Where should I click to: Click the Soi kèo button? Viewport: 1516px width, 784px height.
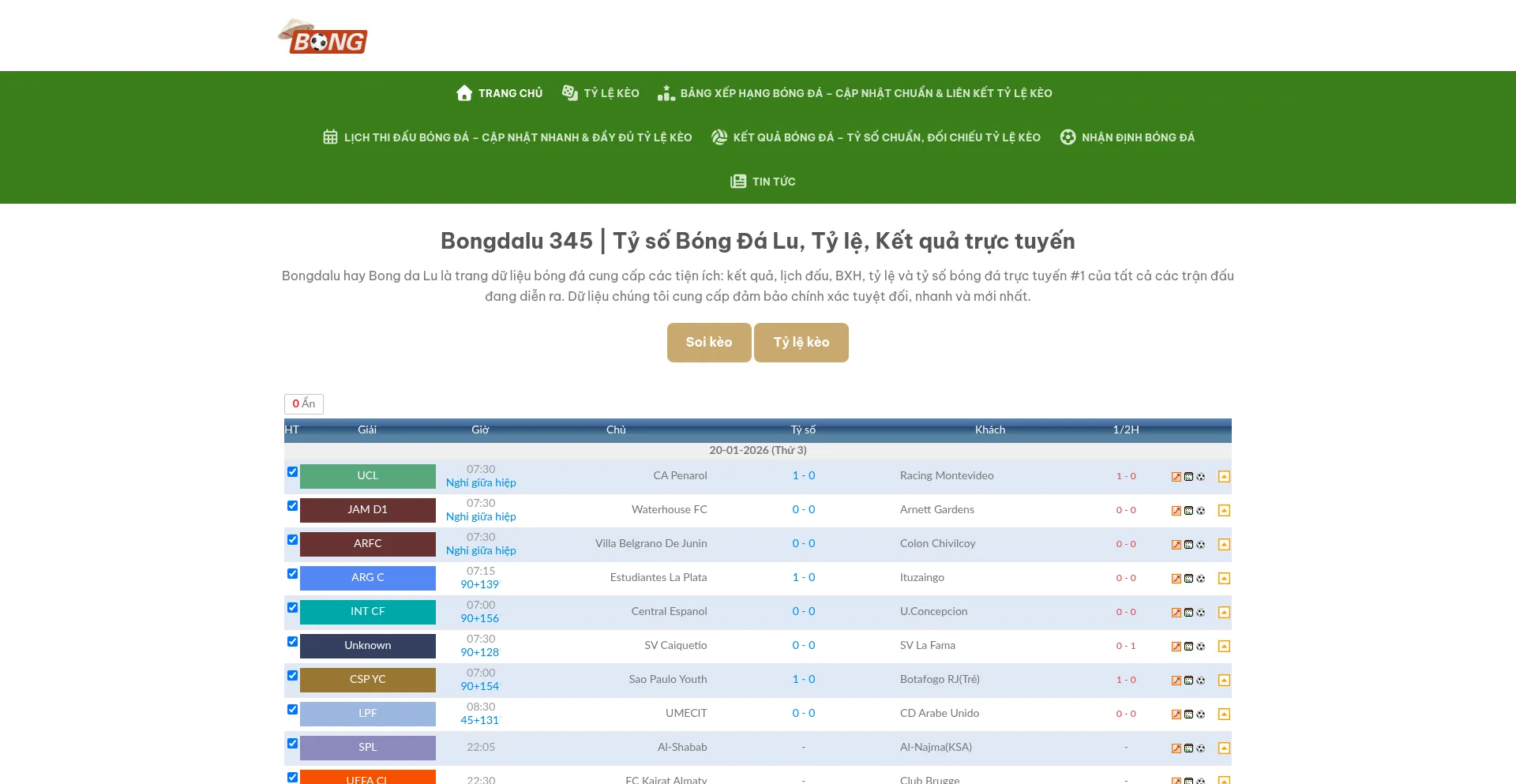click(x=708, y=342)
